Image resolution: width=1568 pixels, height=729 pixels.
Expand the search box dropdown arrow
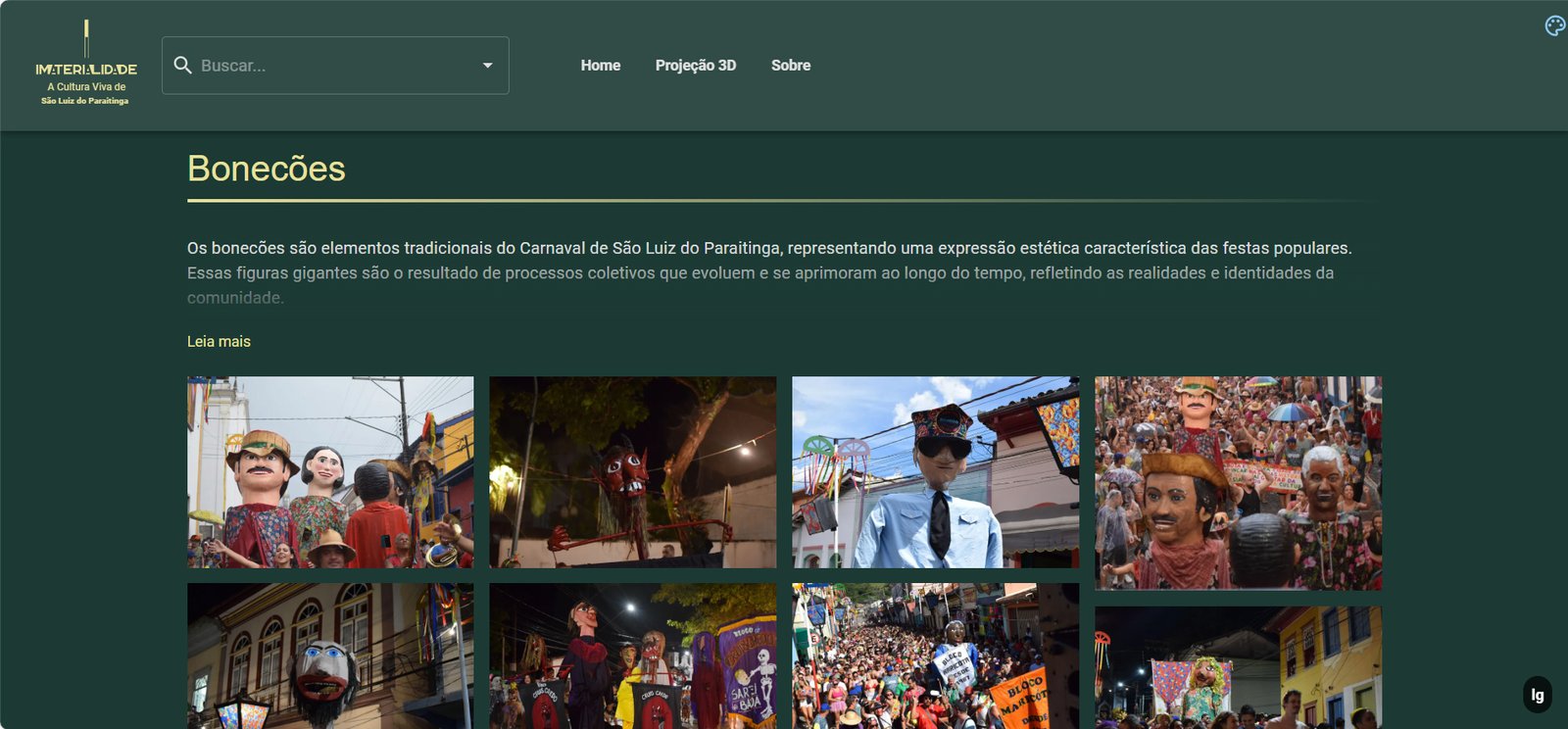point(487,66)
